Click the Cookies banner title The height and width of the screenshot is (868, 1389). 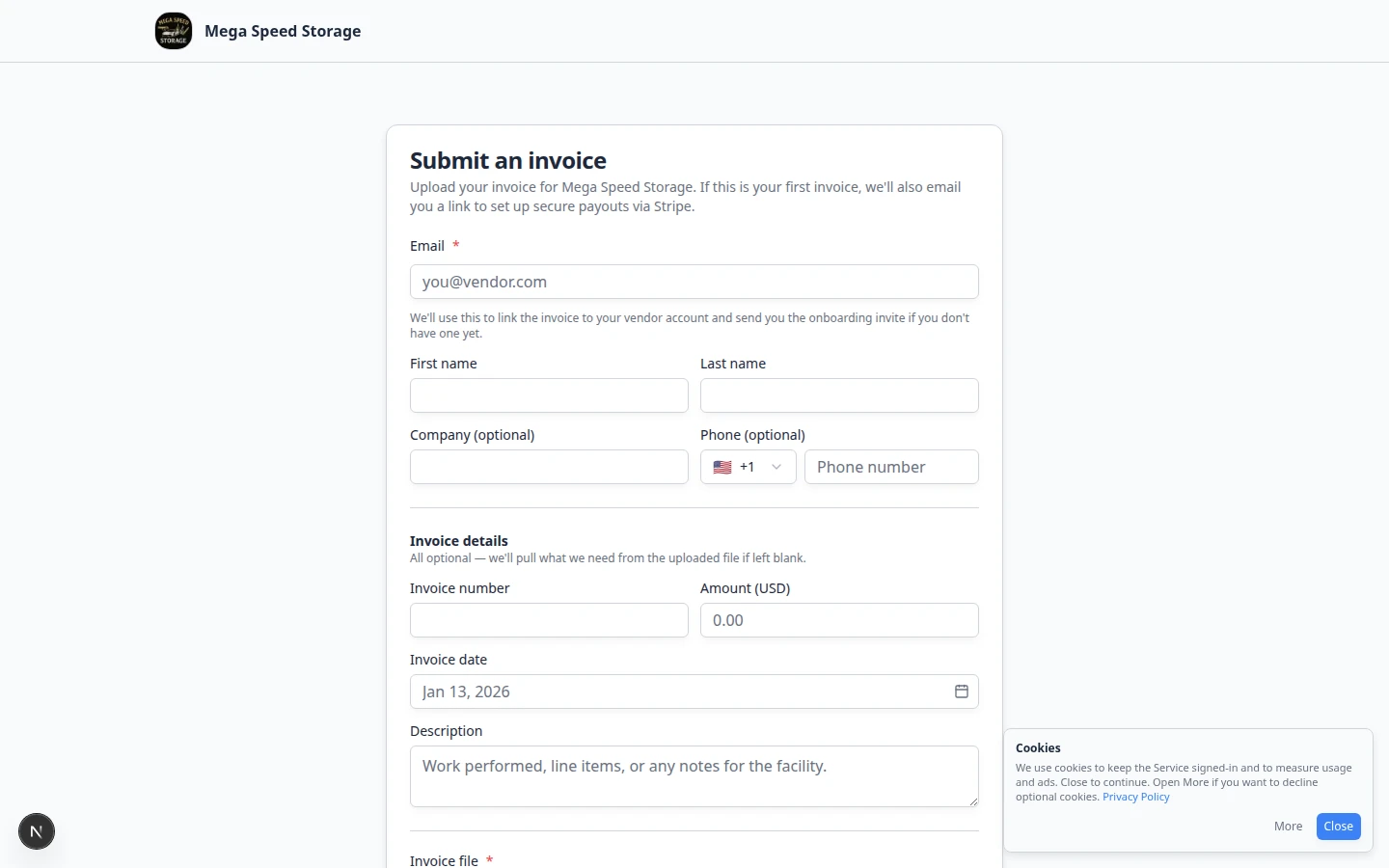(x=1038, y=748)
